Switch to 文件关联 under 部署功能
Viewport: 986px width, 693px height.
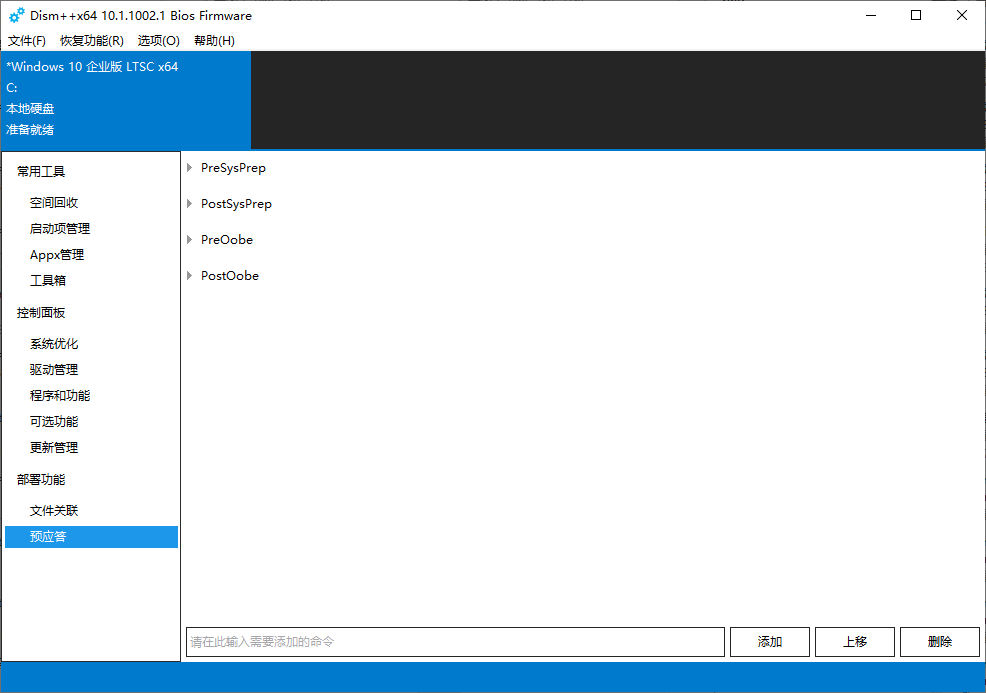pos(54,511)
